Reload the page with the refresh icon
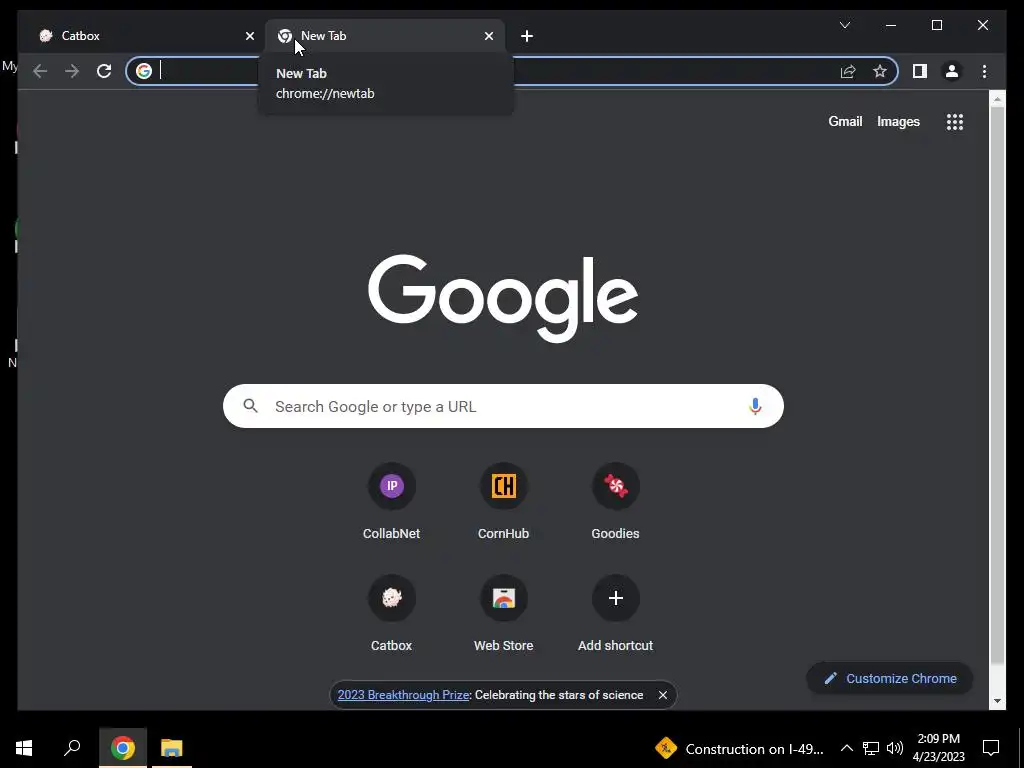The image size is (1024, 768). pos(104,71)
